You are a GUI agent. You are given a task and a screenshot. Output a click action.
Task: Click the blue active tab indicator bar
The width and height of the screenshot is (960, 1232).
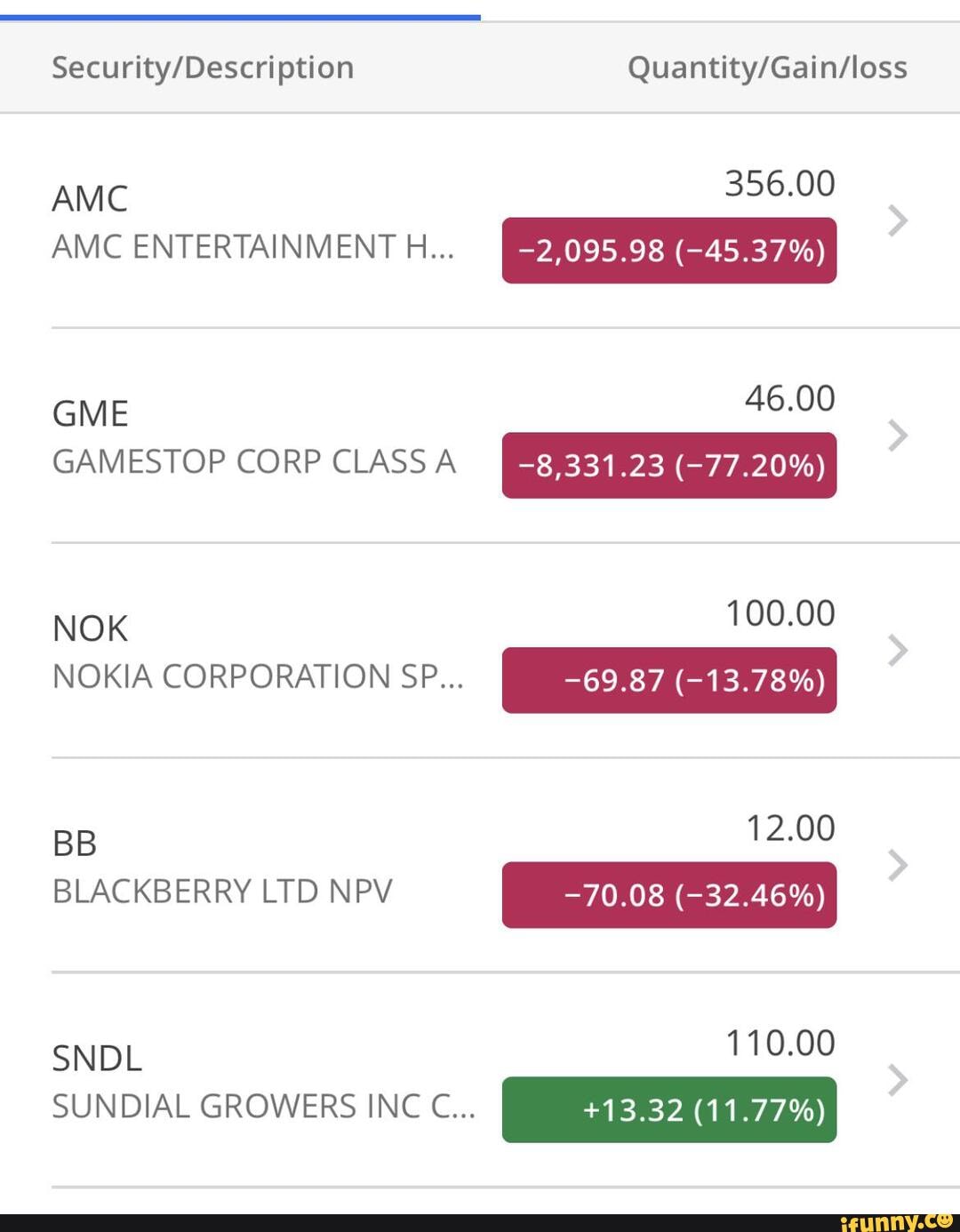tap(240, 16)
